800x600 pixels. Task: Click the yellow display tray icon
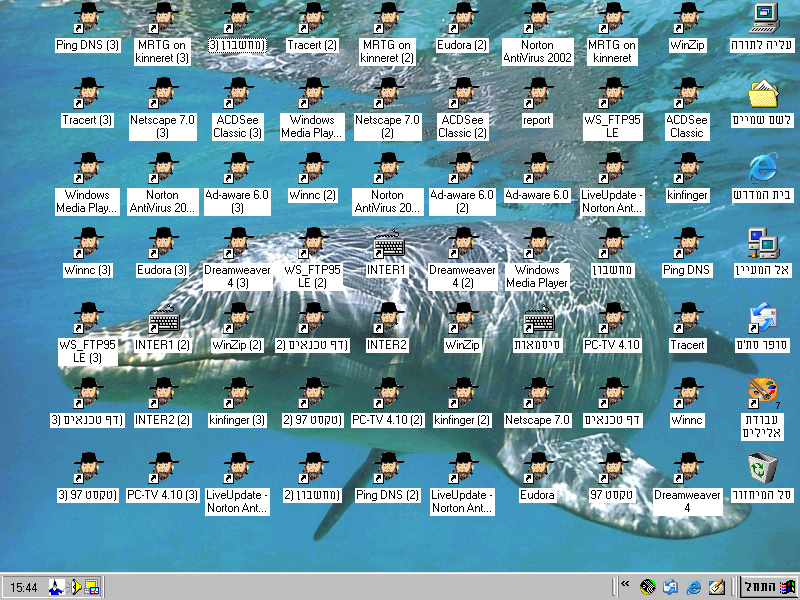(92, 587)
